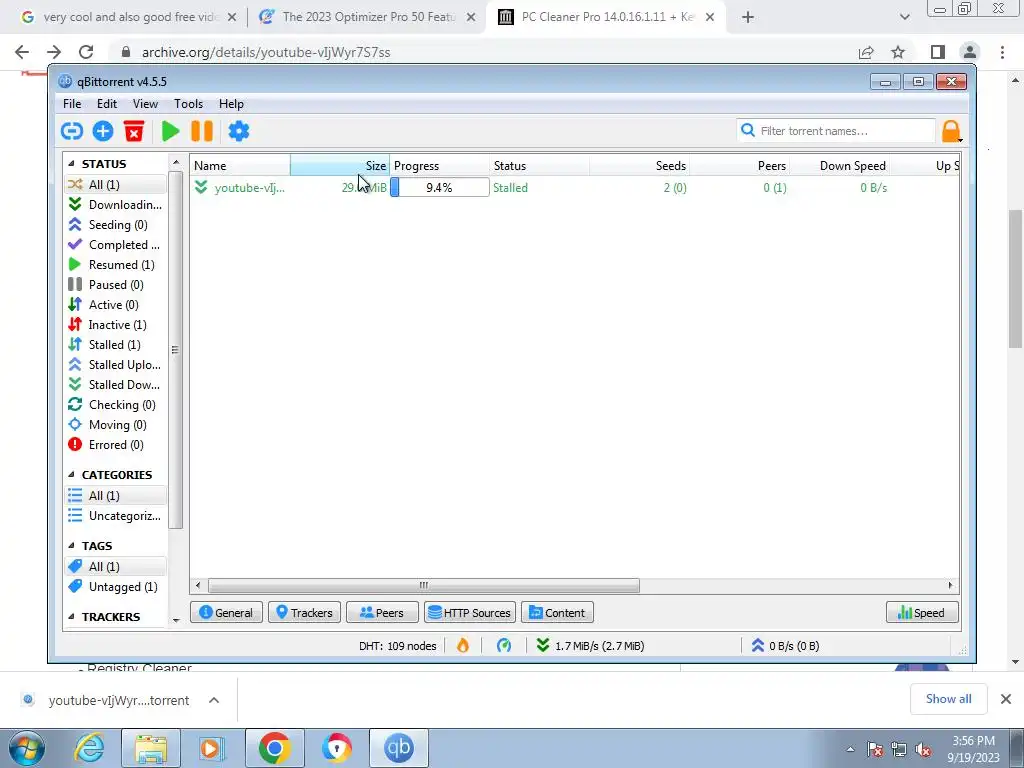Image resolution: width=1024 pixels, height=768 pixels.
Task: Click the DHT: 109 nodes text
Action: [x=398, y=646]
